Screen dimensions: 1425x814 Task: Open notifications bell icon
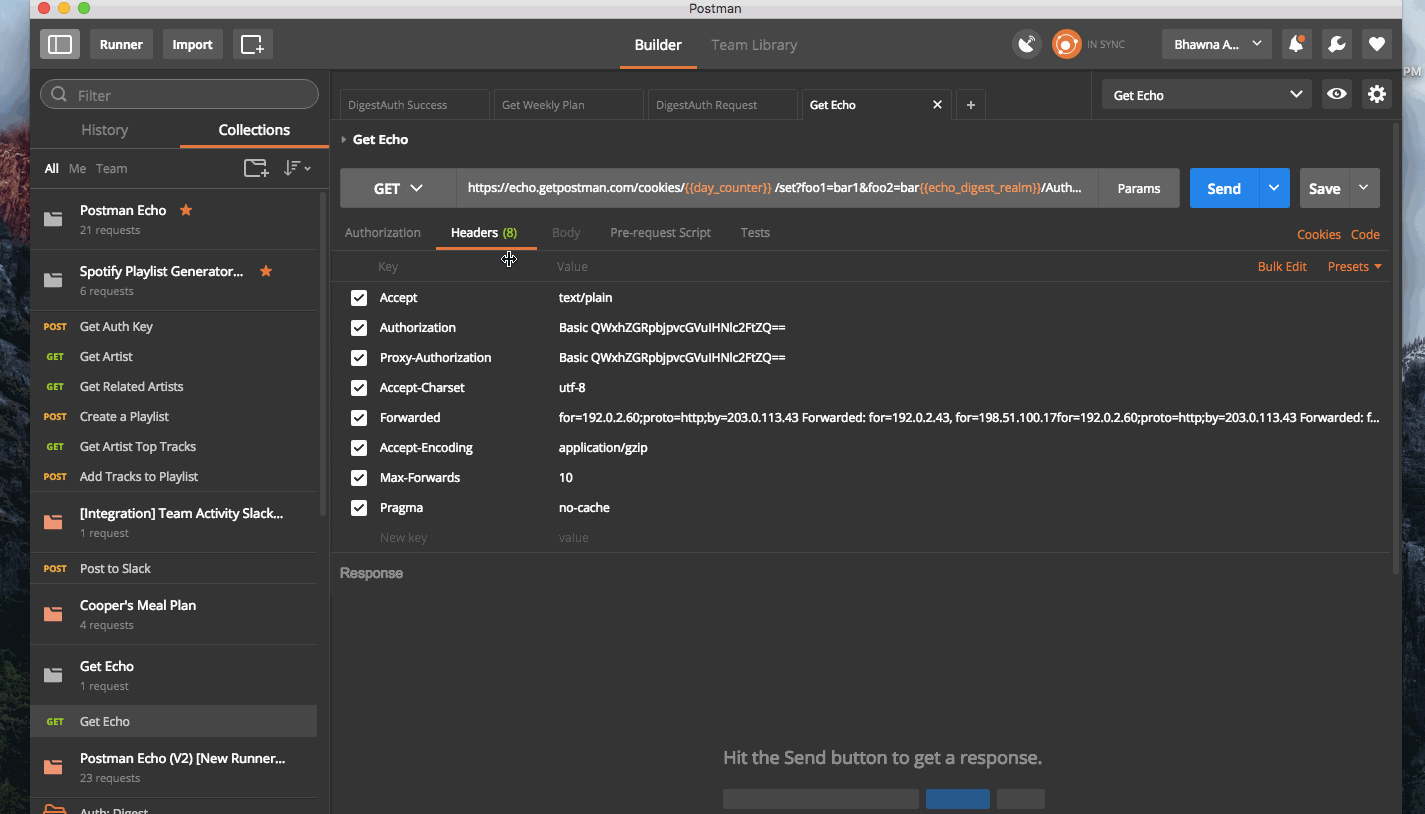1296,44
